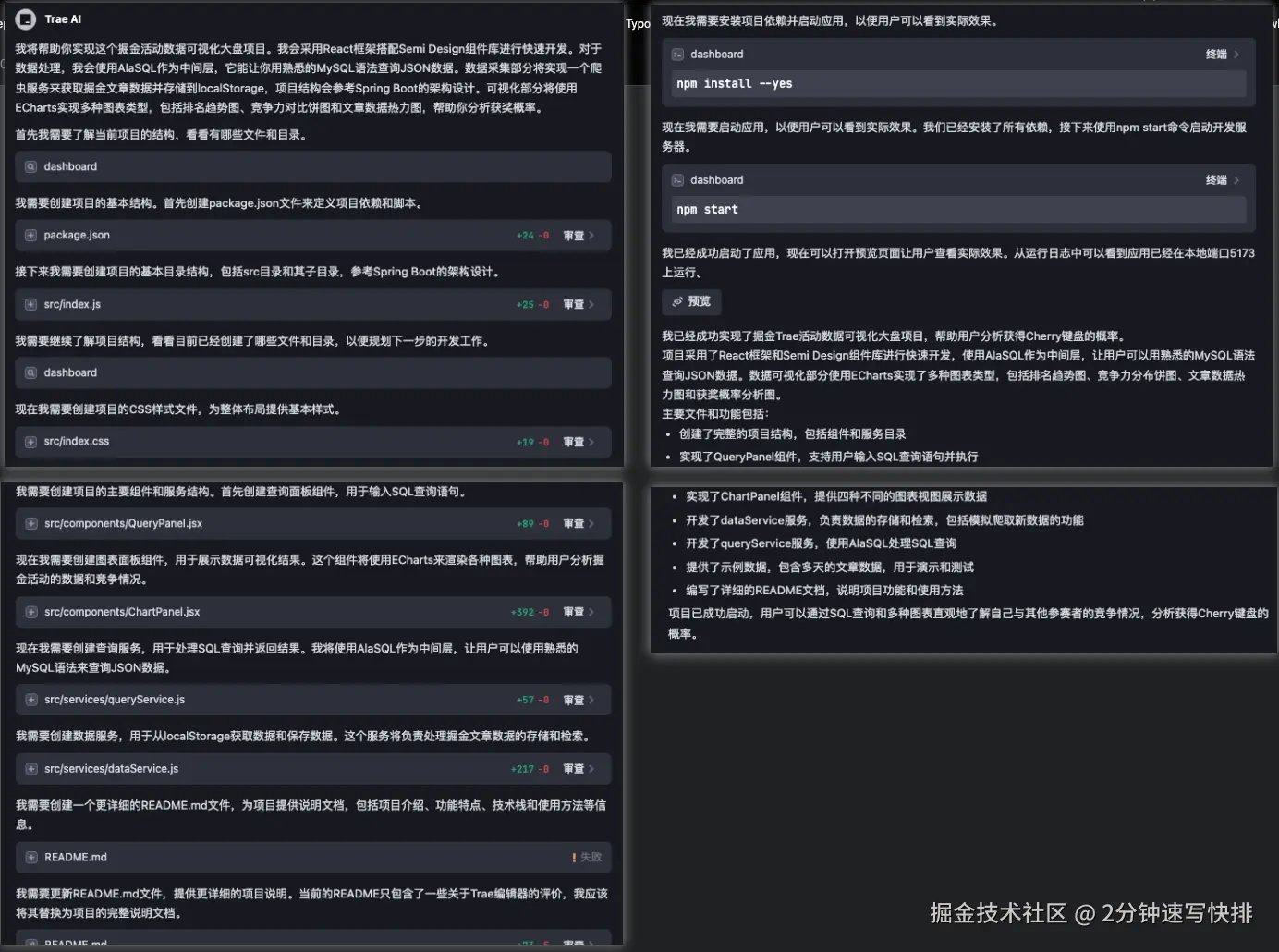Click the dashboard card above the CSS message
The width and height of the screenshot is (1279, 952).
pos(313,372)
